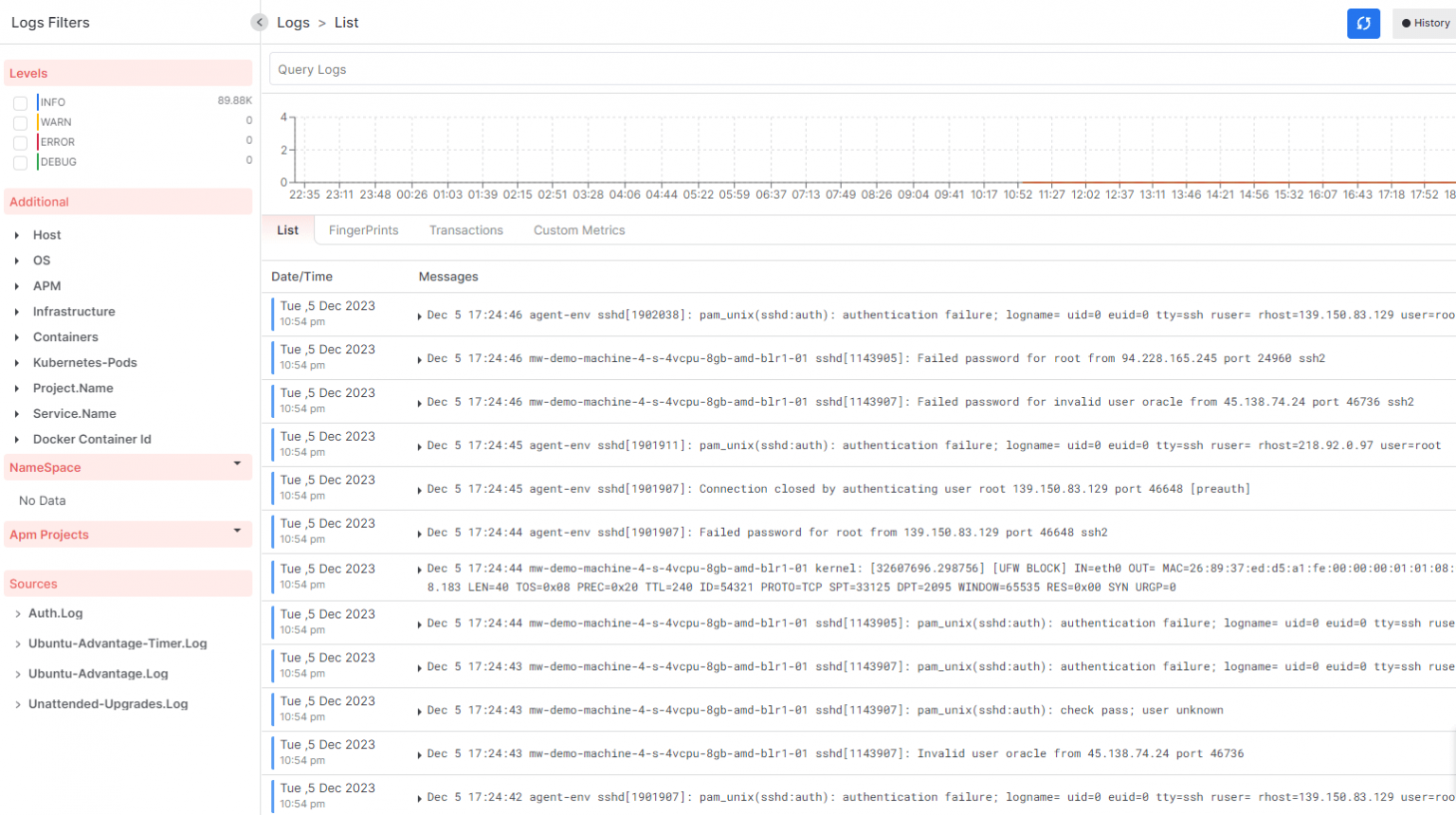Expand the Project.Name filter
The height and width of the screenshot is (815, 1456).
click(x=17, y=389)
